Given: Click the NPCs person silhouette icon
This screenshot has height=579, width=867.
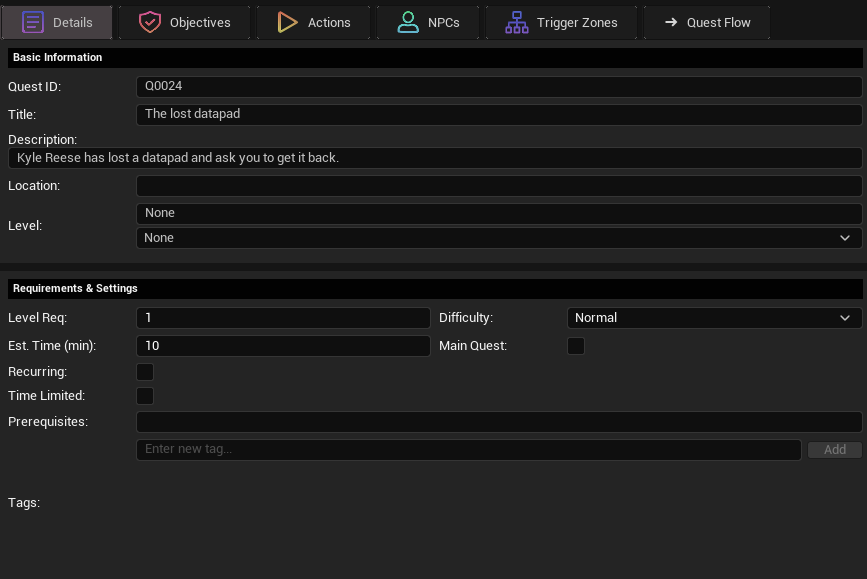Looking at the screenshot, I should click(408, 23).
